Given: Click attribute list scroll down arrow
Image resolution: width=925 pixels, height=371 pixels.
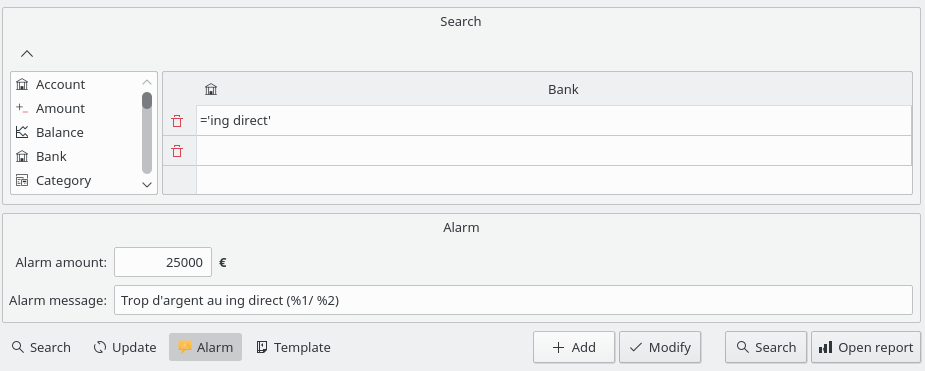Looking at the screenshot, I should coord(147,185).
